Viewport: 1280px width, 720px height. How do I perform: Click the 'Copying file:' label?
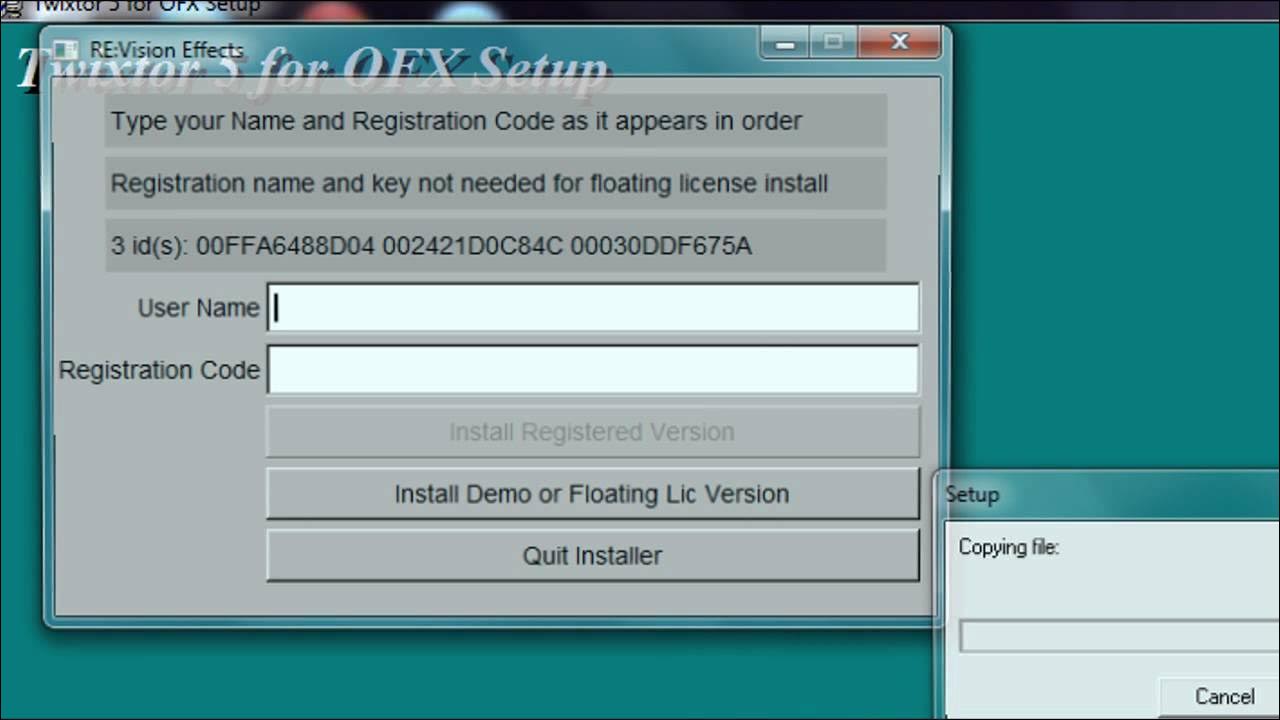pyautogui.click(x=1008, y=548)
